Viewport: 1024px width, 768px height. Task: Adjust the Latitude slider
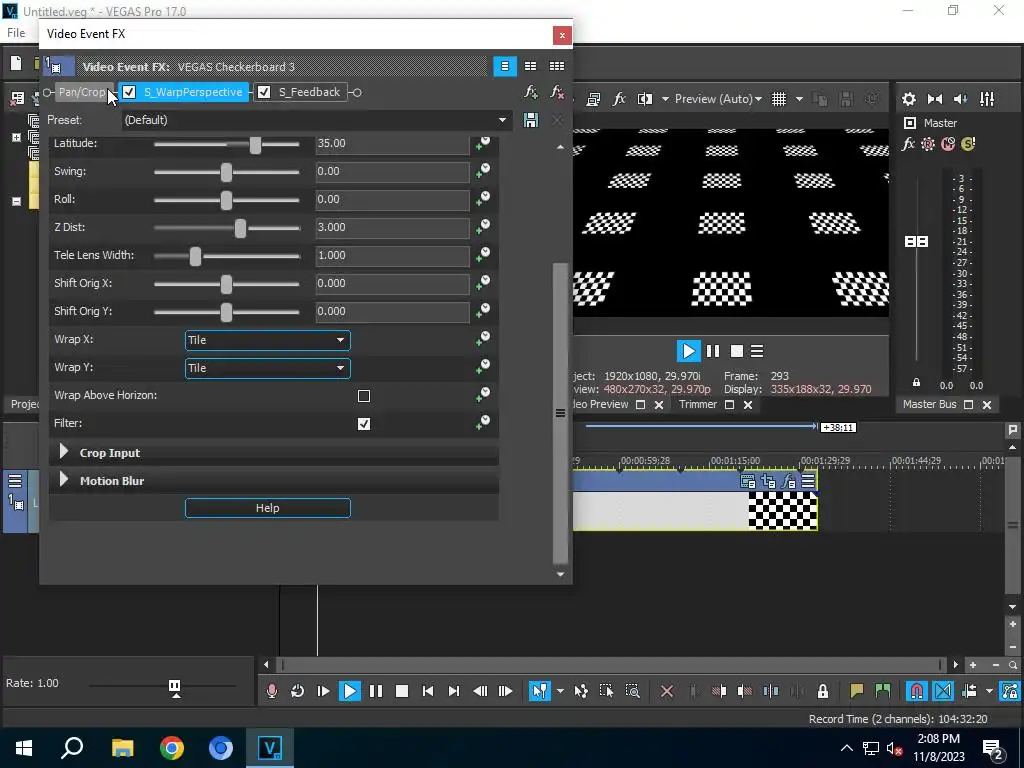click(x=255, y=144)
